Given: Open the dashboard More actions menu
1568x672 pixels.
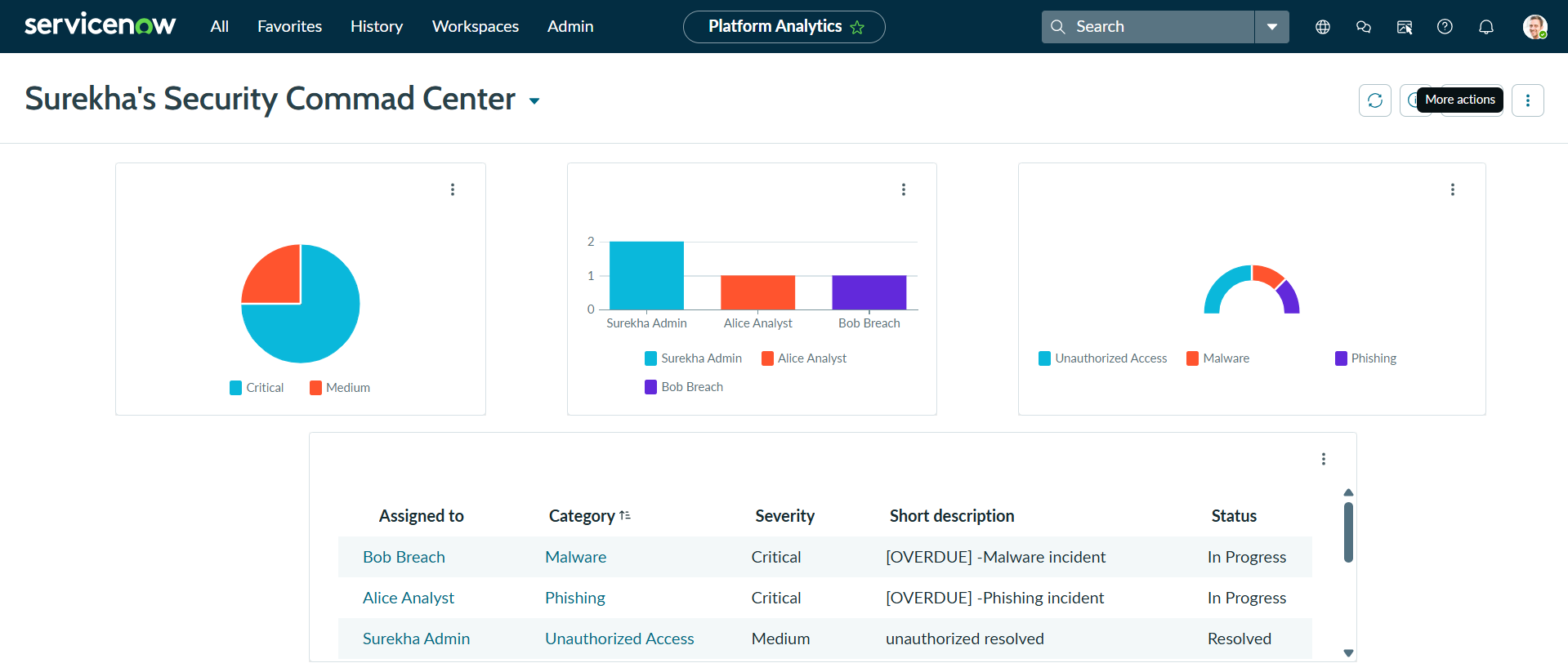Looking at the screenshot, I should pos(1527,100).
